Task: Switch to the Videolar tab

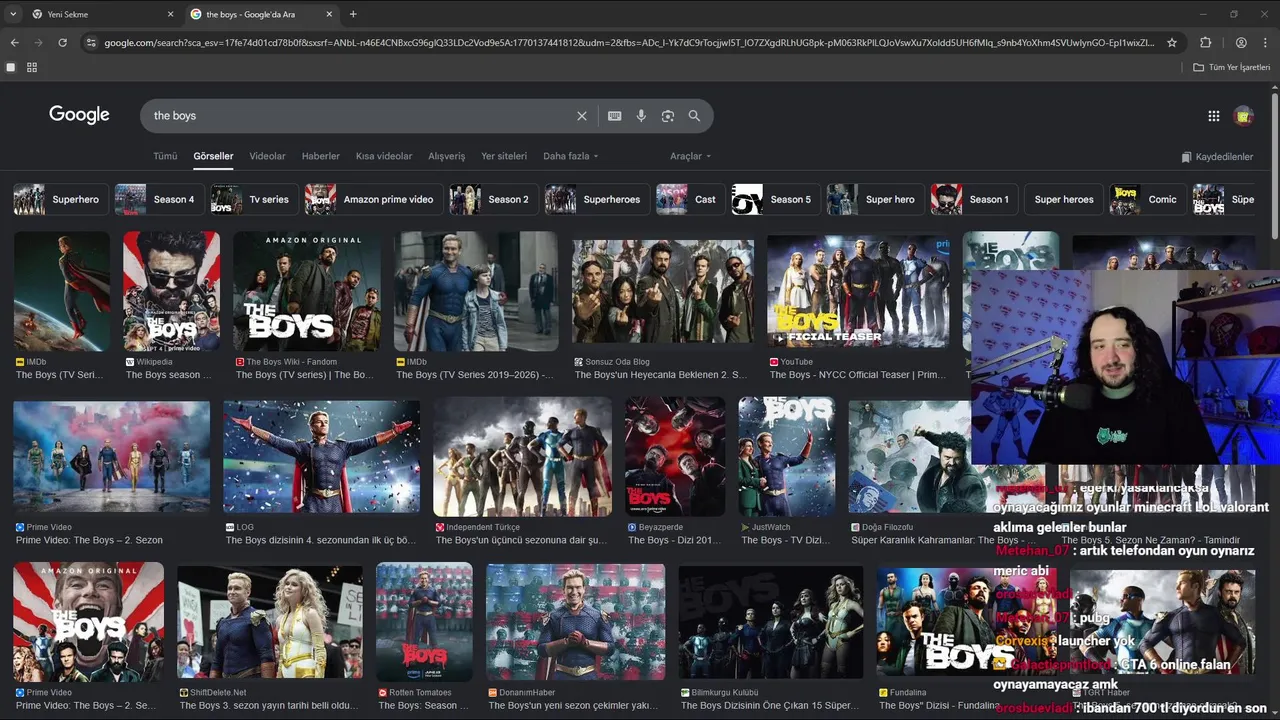Action: coord(267,156)
